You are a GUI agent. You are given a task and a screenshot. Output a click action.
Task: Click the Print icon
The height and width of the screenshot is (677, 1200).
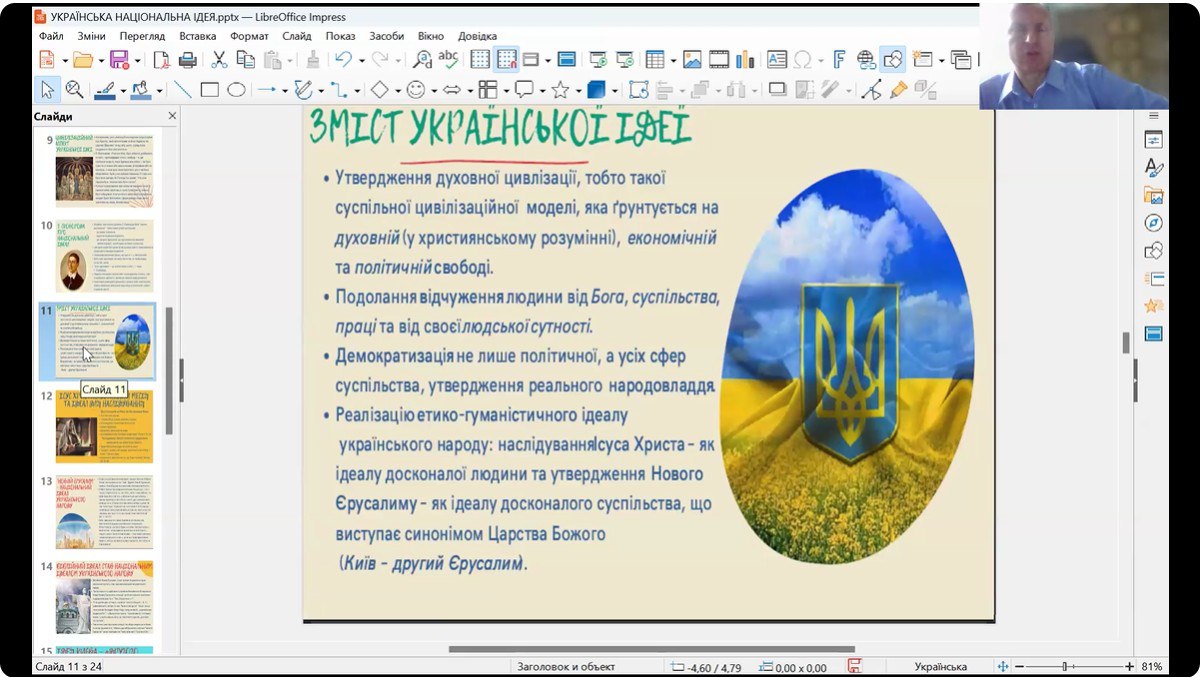click(187, 60)
